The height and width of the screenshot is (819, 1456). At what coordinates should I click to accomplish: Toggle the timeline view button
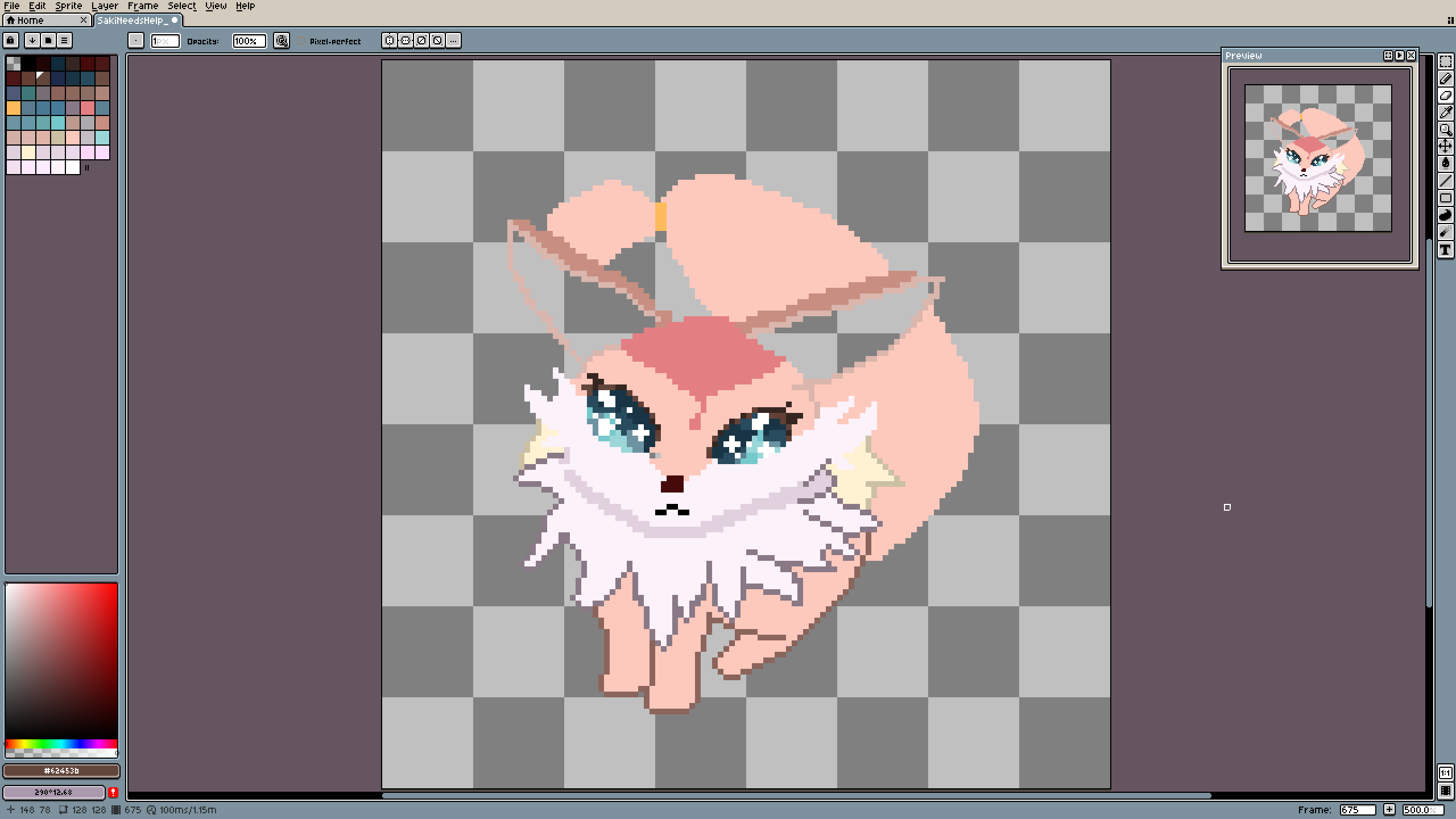[1445, 791]
